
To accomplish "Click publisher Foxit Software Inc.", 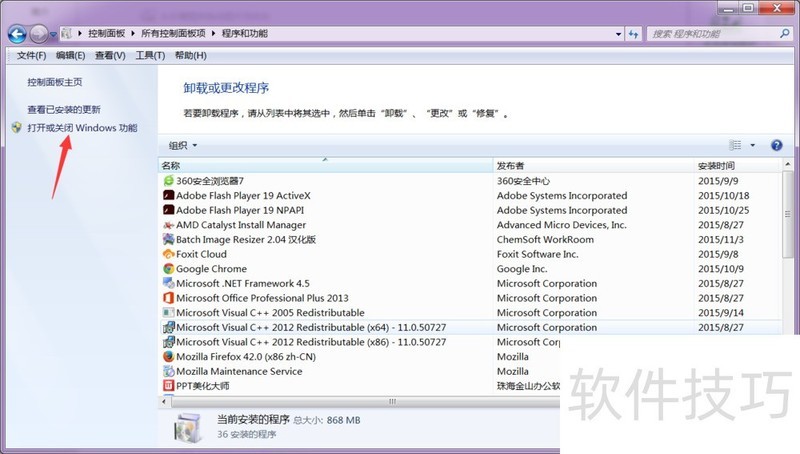I will click(x=538, y=254).
